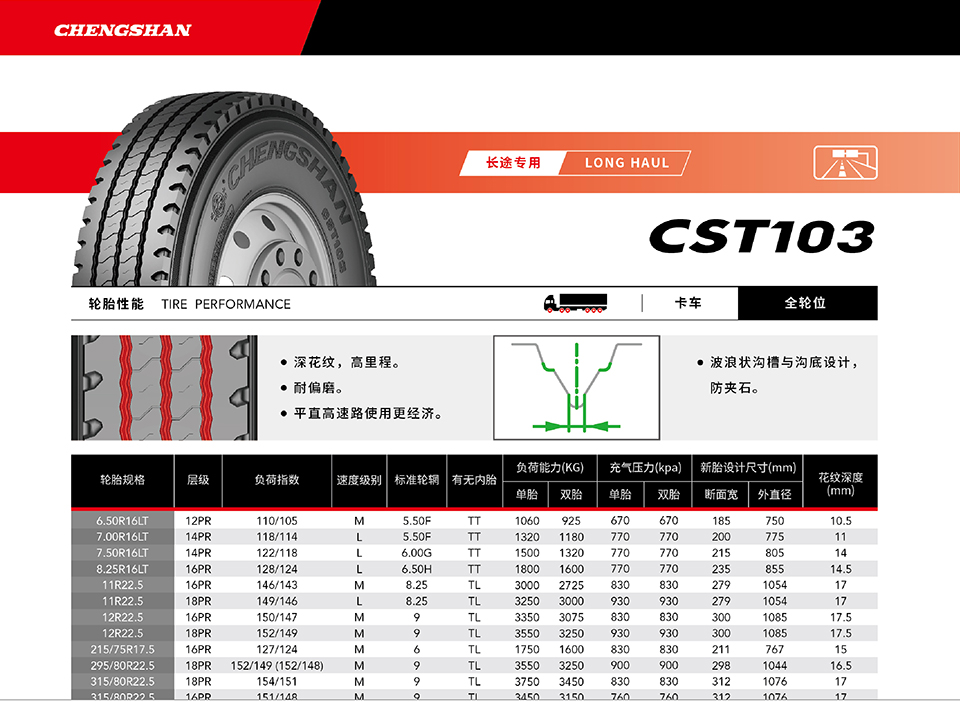The height and width of the screenshot is (702, 960).
Task: Click the 16.5 tread depth cell
Action: pos(841,665)
